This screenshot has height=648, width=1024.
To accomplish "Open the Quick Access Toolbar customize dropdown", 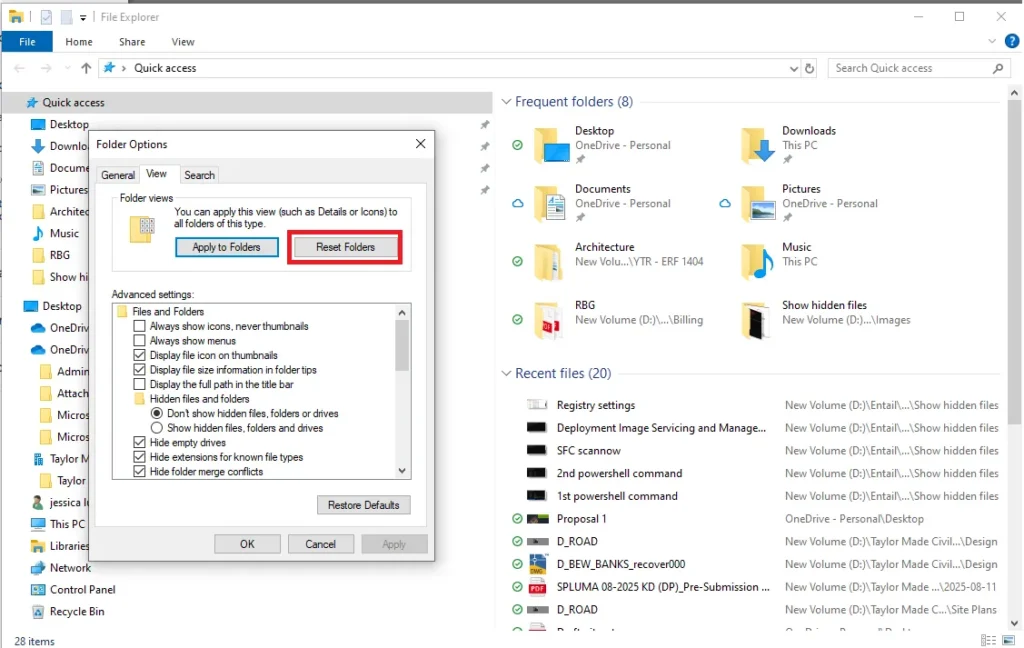I will 83,17.
